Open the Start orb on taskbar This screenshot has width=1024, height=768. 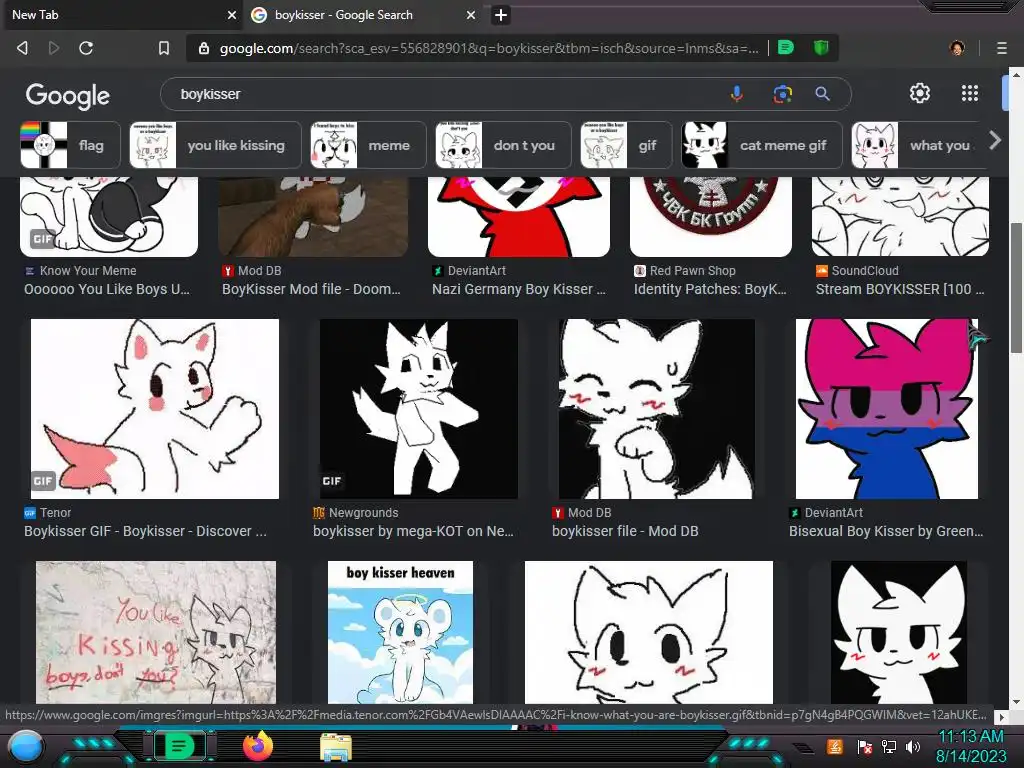(26, 746)
